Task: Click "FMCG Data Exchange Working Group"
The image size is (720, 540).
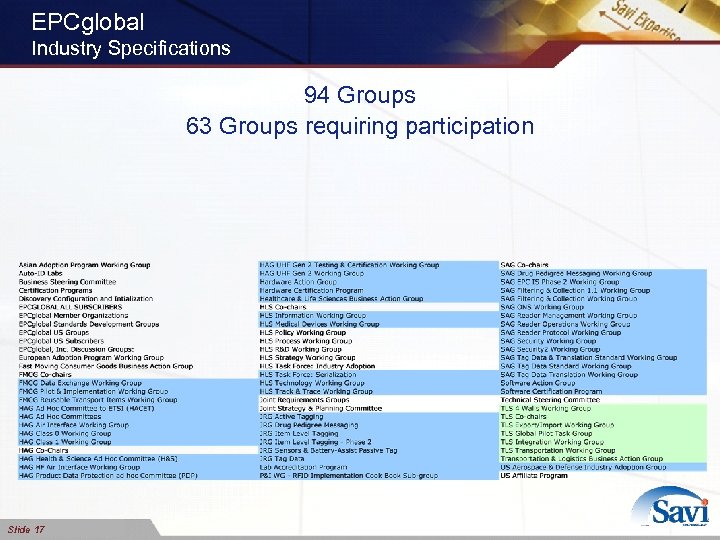Action: [x=80, y=383]
